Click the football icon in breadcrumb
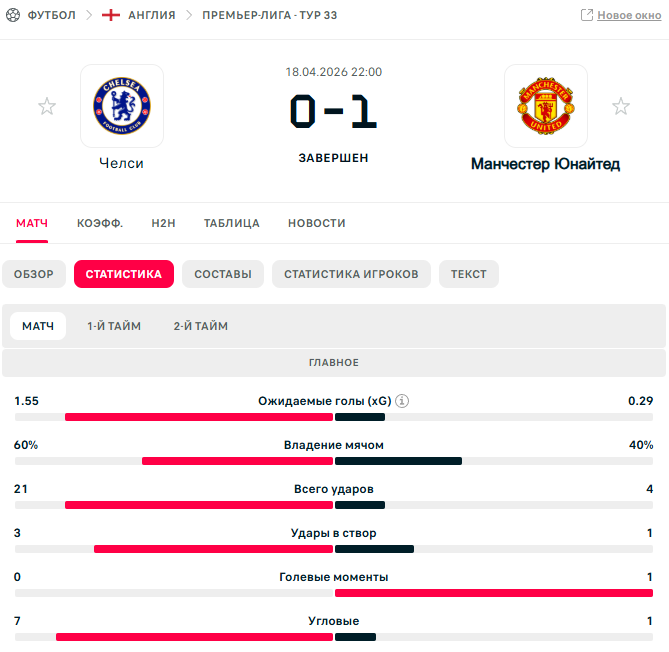Image resolution: width=669 pixels, height=652 pixels. (x=13, y=15)
